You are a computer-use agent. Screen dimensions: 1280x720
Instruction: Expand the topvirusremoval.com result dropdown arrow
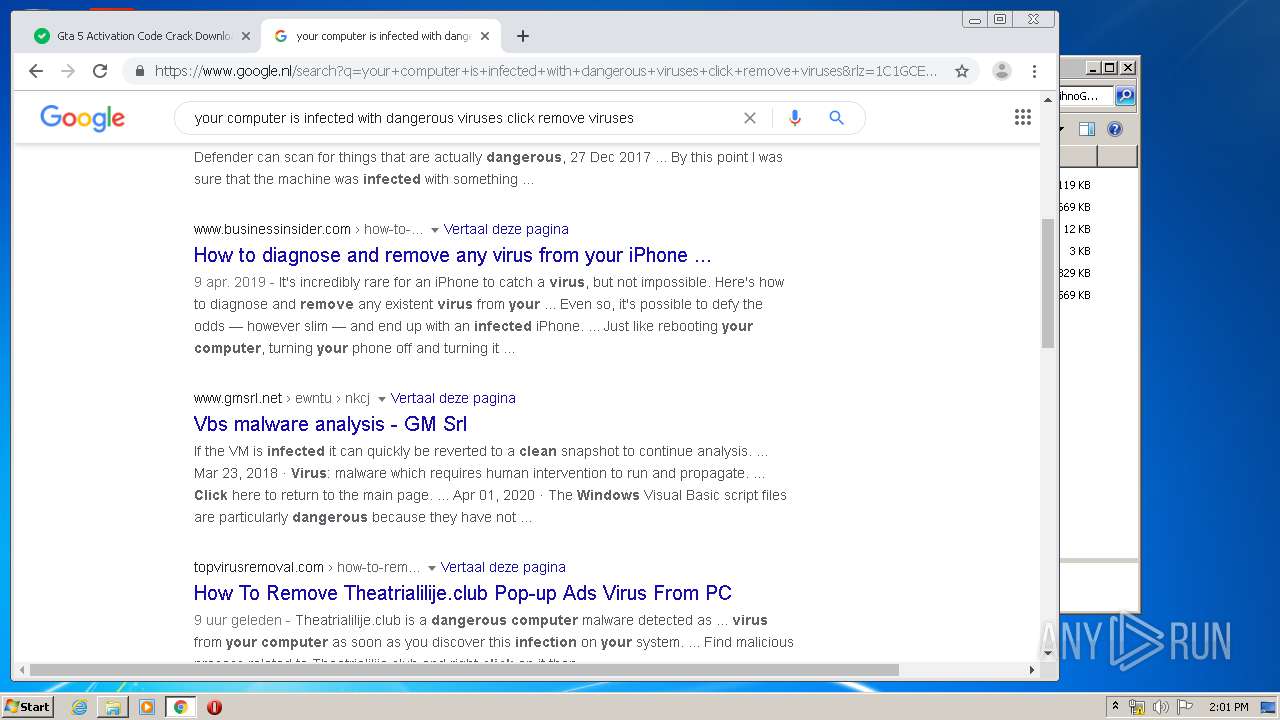431,568
